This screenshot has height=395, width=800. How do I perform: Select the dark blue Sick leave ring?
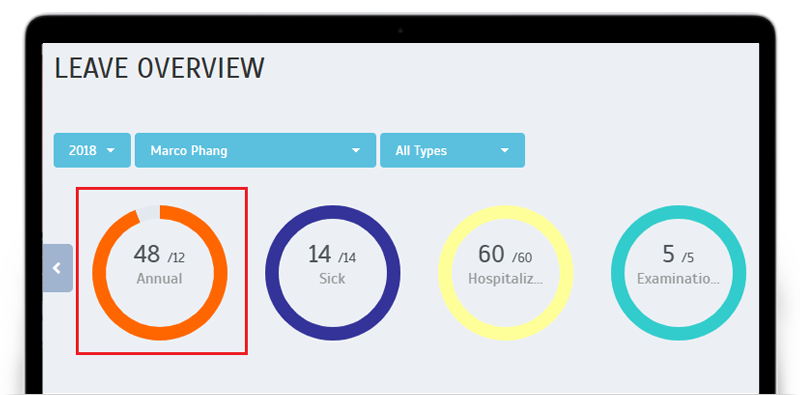pyautogui.click(x=333, y=273)
